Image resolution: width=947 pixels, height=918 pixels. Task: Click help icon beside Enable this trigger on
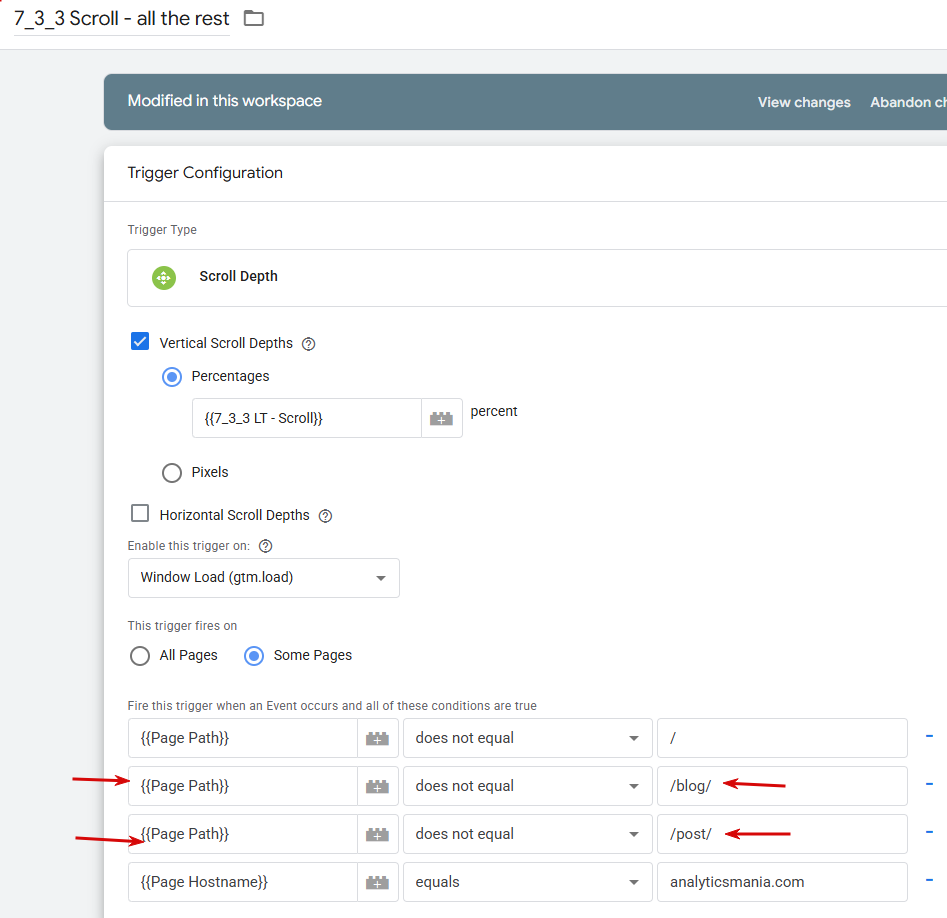pos(265,546)
